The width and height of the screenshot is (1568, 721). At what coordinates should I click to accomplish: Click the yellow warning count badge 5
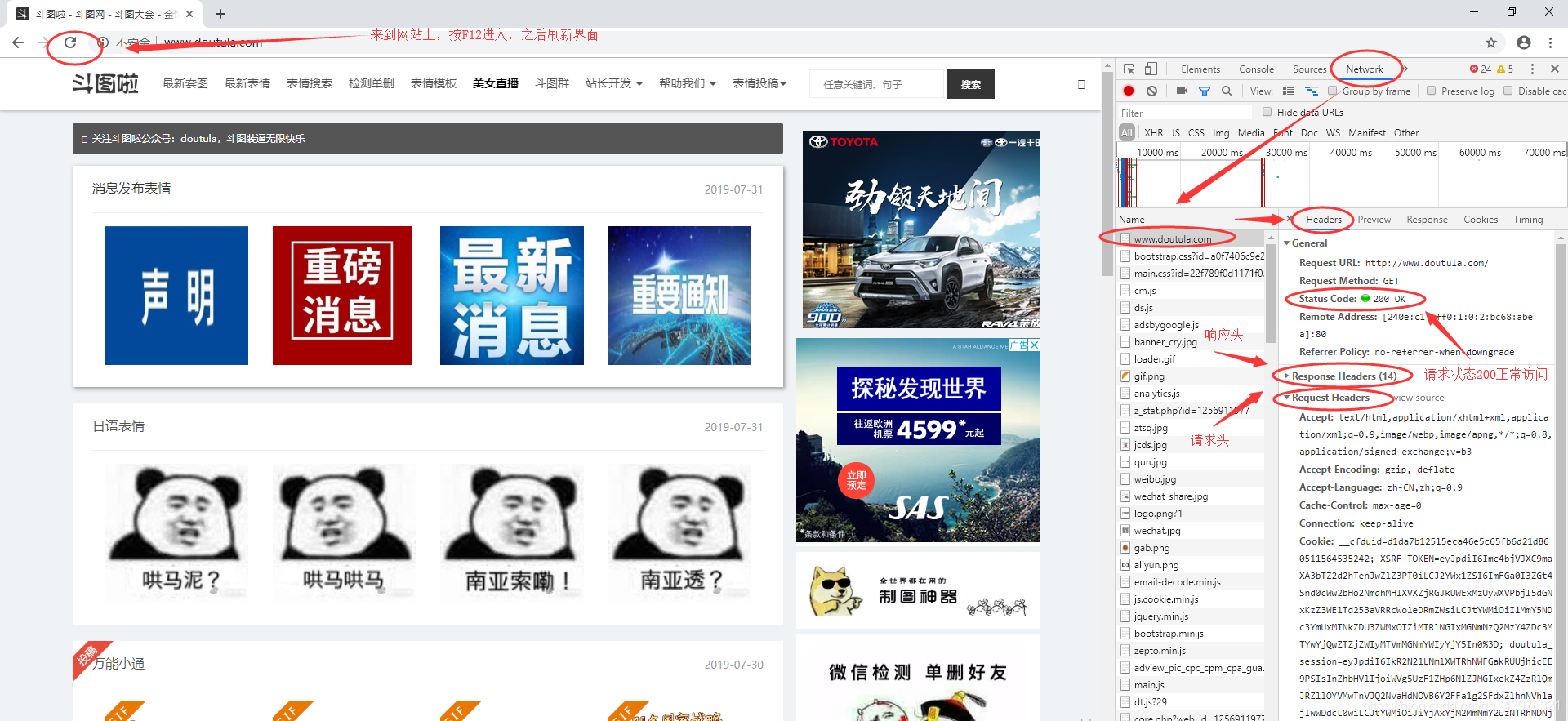click(x=1505, y=69)
